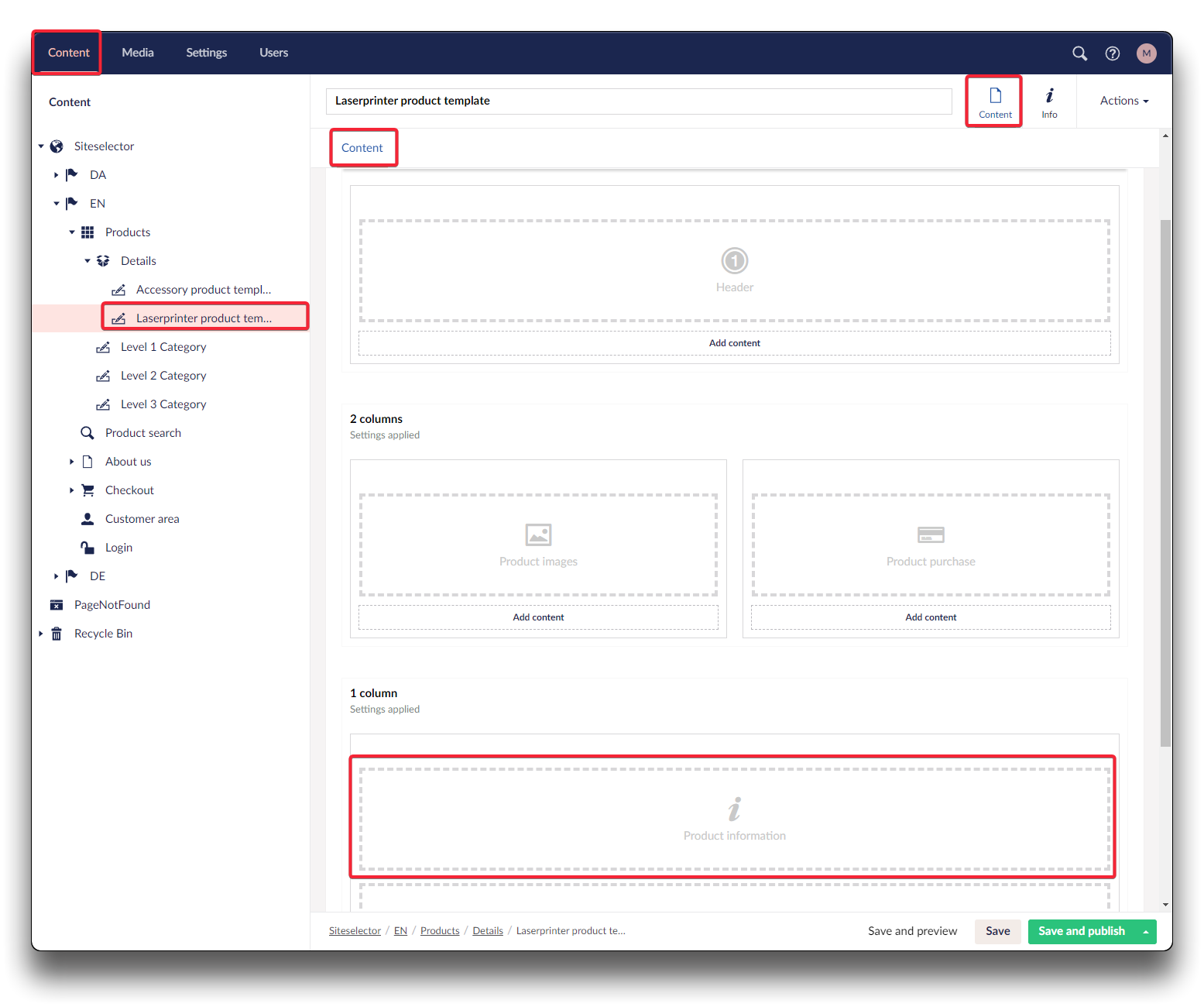
Task: Open the Settings section
Action: pyautogui.click(x=206, y=53)
